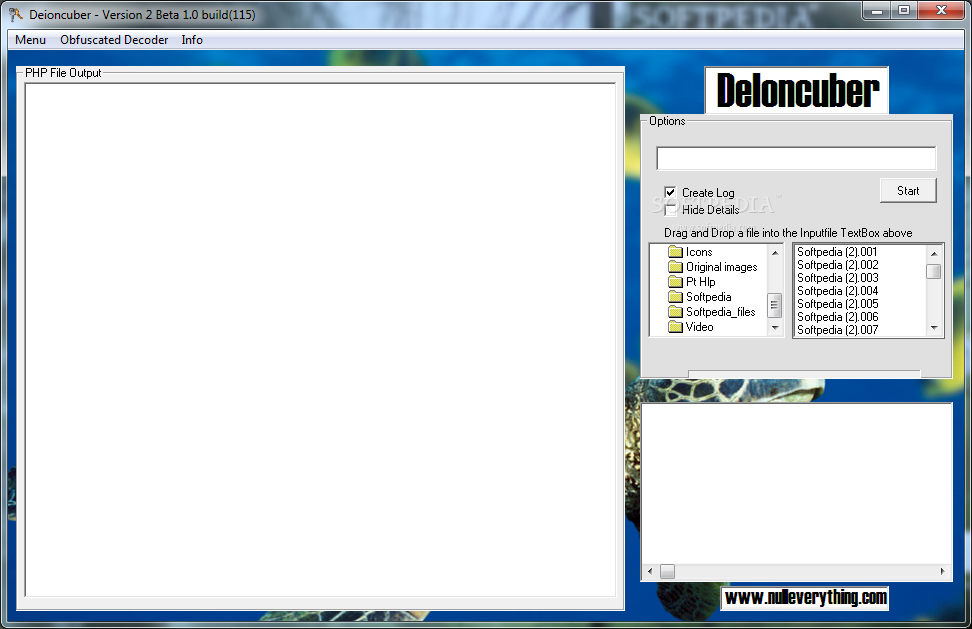Click the Softpedia_files folder icon
Screen dimensions: 972x629
coord(675,312)
